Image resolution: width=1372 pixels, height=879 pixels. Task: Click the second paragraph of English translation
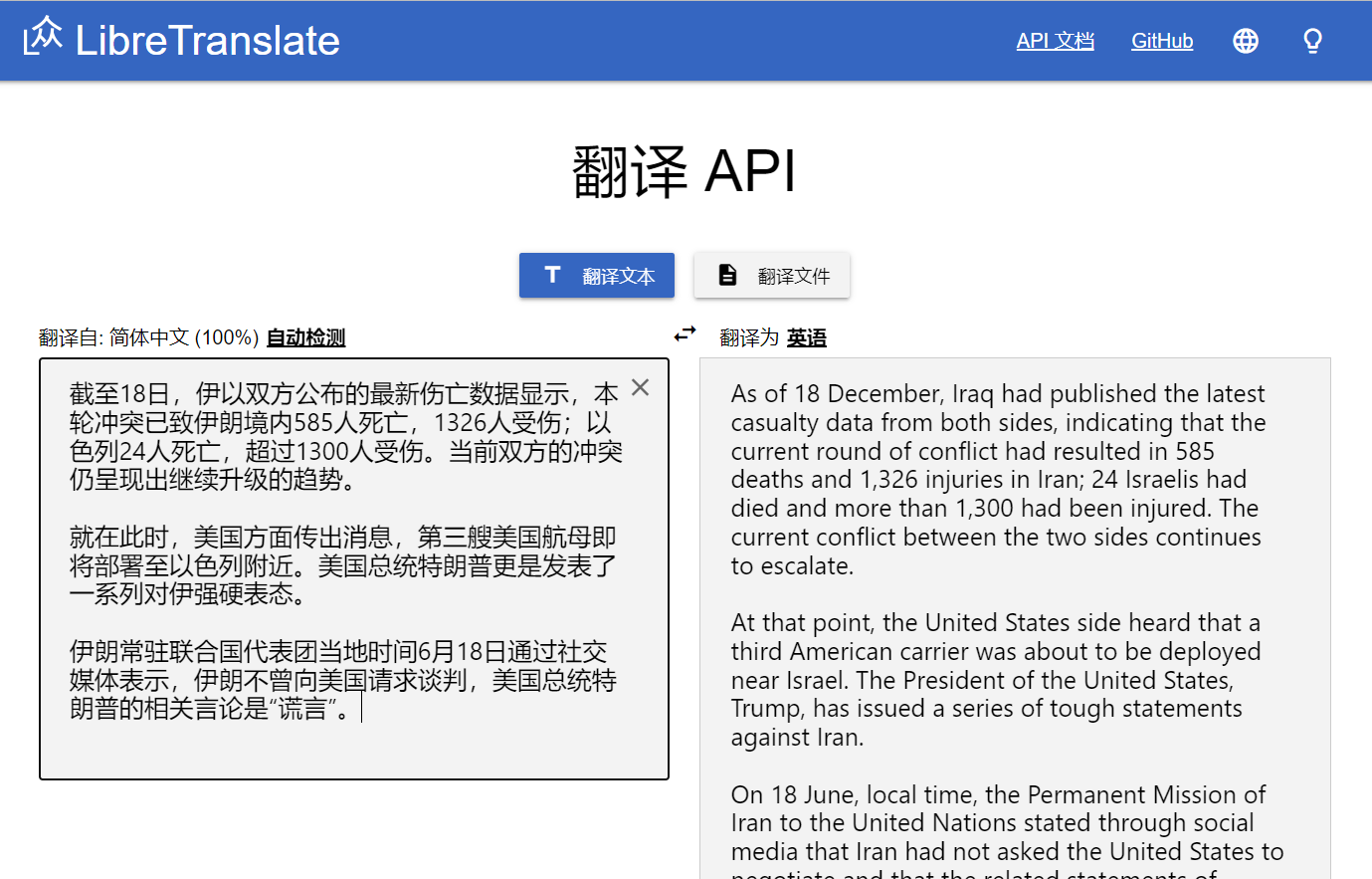click(997, 680)
